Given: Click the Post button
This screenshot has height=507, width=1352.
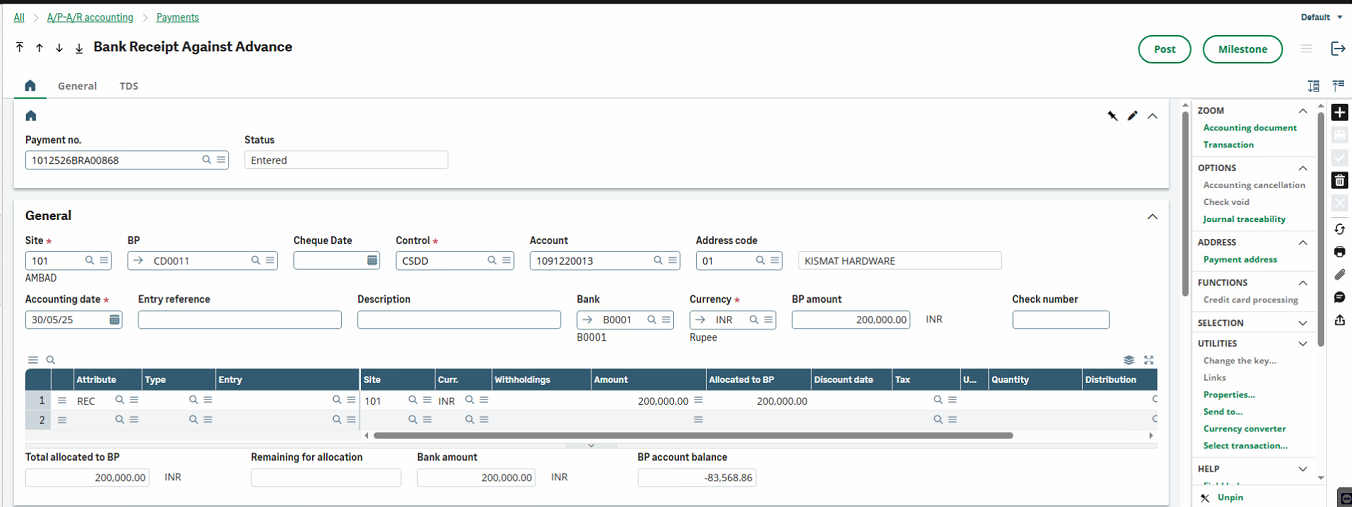Looking at the screenshot, I should tap(1164, 49).
